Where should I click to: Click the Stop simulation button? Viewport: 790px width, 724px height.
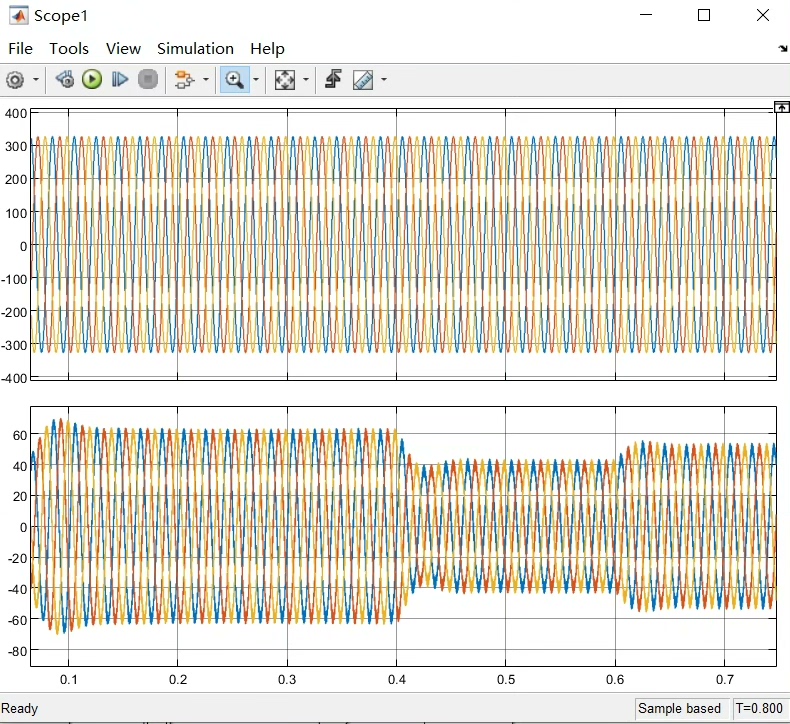tap(148, 80)
